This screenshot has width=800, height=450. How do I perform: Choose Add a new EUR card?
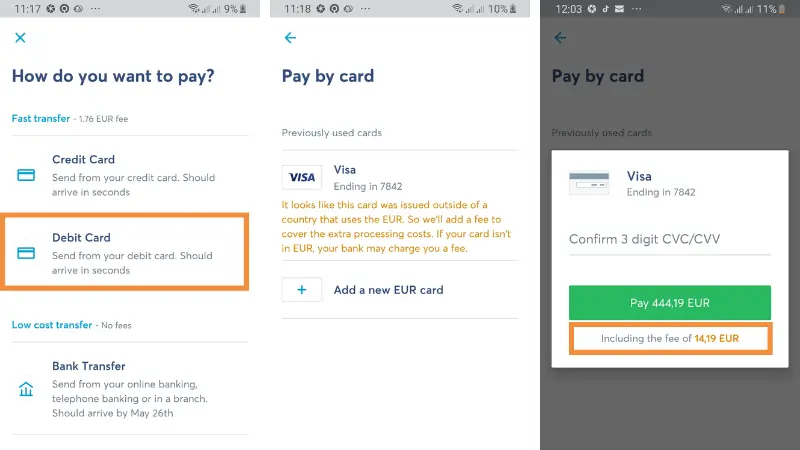[388, 290]
